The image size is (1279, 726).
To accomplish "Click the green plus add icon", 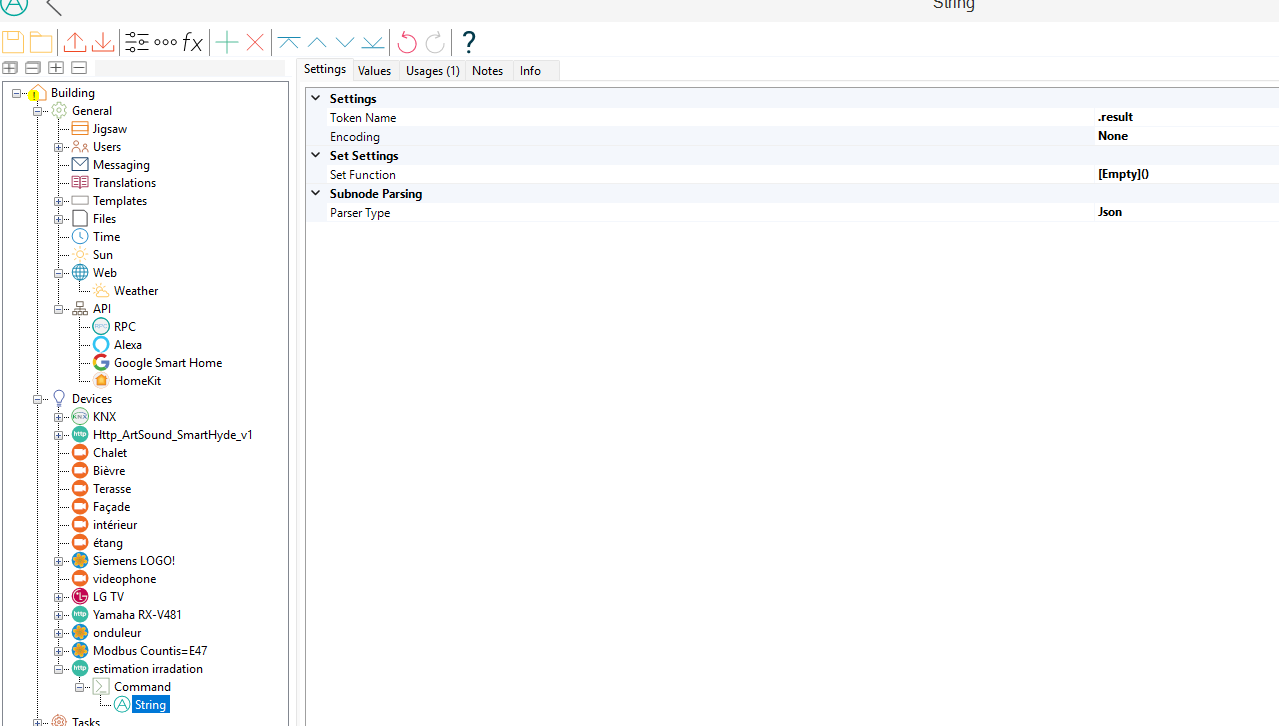I will (x=227, y=42).
